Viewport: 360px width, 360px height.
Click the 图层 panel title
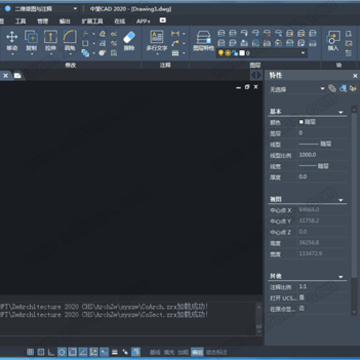(x=255, y=65)
